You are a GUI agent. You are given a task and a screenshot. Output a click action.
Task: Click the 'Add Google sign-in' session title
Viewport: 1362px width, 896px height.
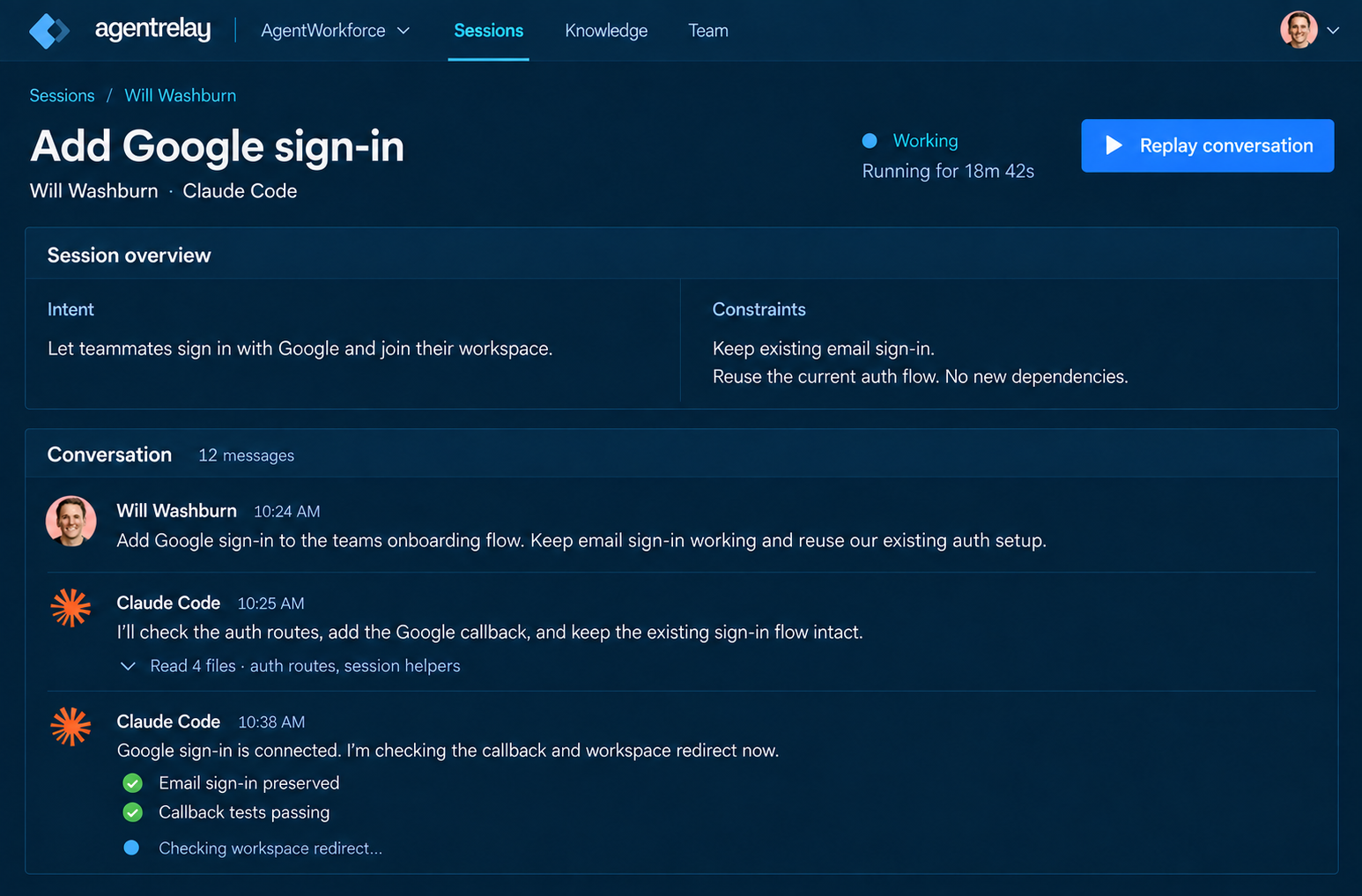point(218,146)
